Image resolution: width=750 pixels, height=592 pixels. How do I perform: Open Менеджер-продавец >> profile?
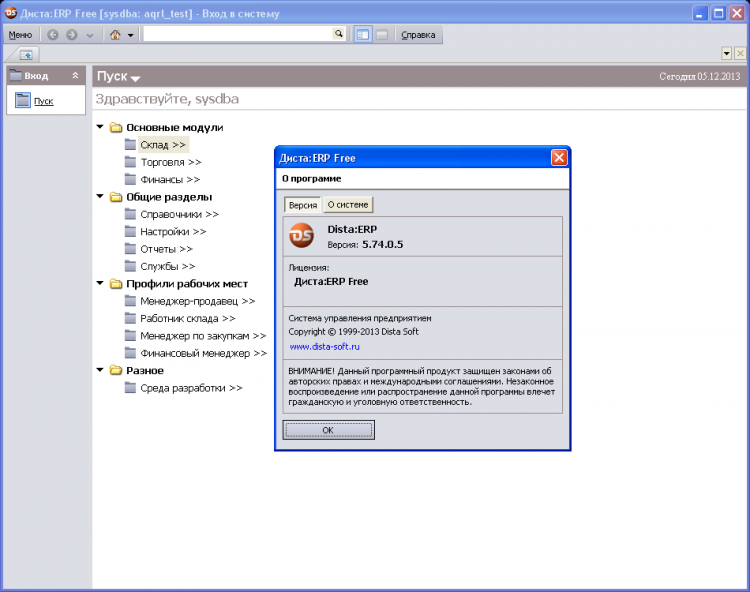coord(198,301)
